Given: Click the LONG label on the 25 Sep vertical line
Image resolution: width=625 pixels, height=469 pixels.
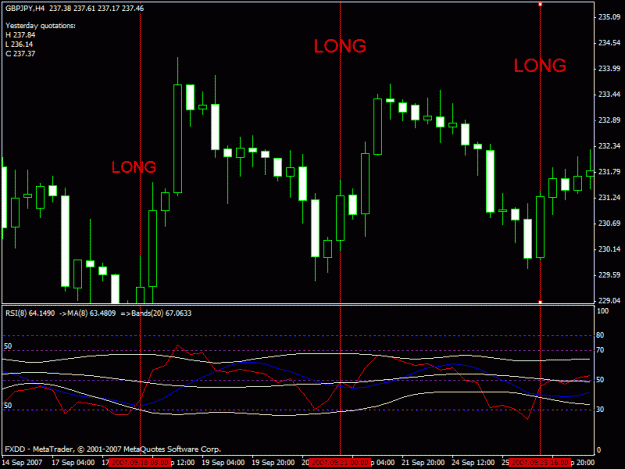Looking at the screenshot, I should tap(540, 66).
